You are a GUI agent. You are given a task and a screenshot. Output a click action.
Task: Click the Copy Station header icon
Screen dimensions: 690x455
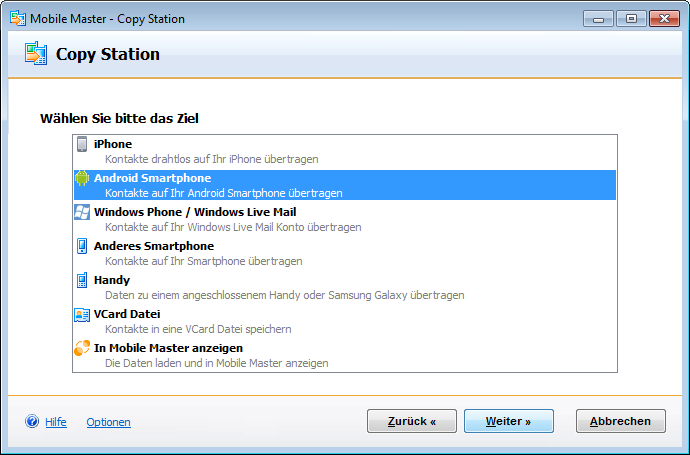point(36,54)
